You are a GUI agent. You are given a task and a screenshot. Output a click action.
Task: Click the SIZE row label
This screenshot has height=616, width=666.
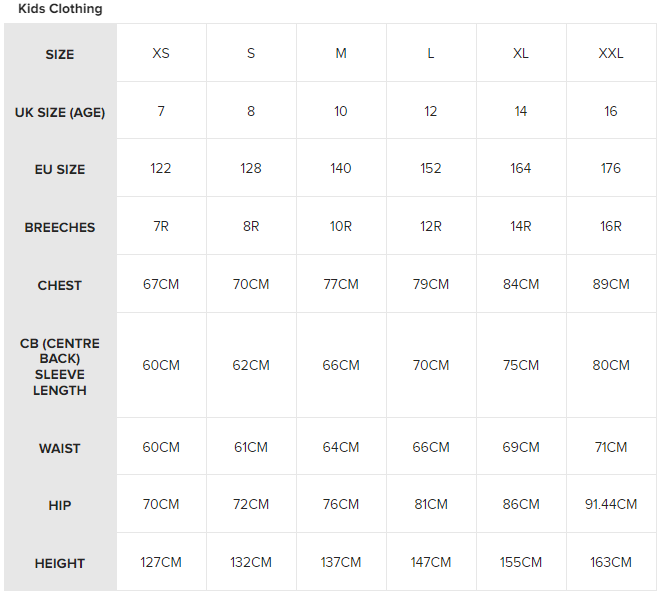tap(60, 55)
